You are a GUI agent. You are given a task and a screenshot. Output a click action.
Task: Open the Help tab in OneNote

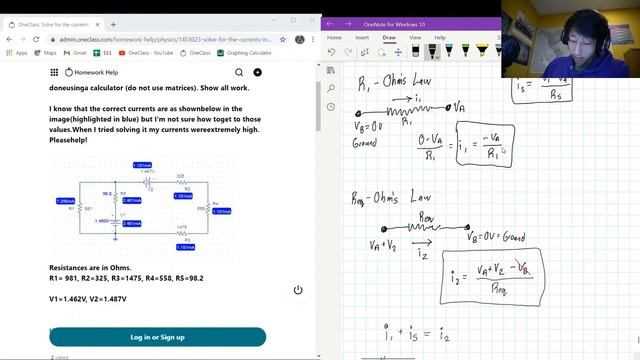coord(440,38)
